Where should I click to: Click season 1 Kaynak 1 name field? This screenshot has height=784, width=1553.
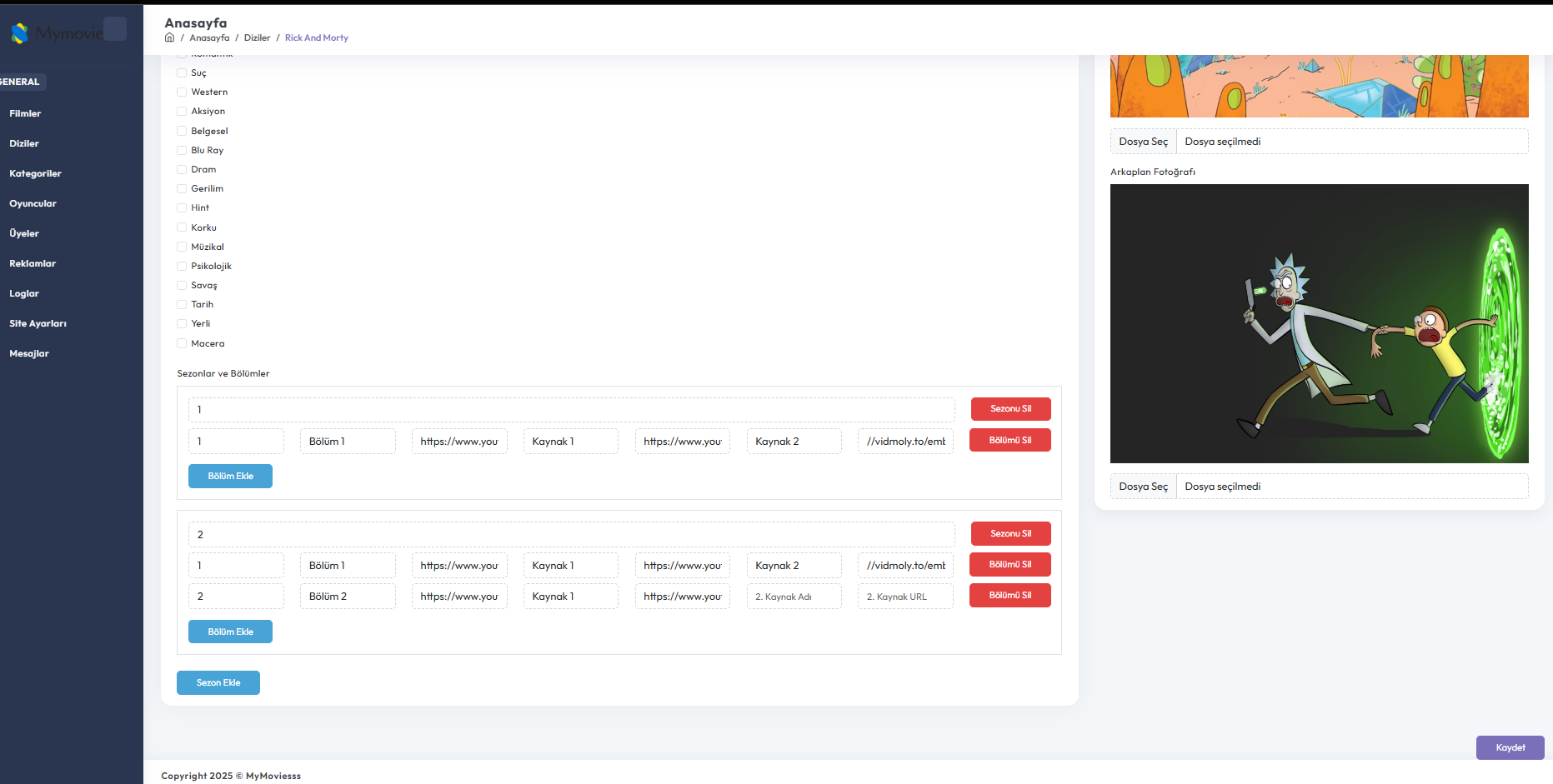click(570, 441)
